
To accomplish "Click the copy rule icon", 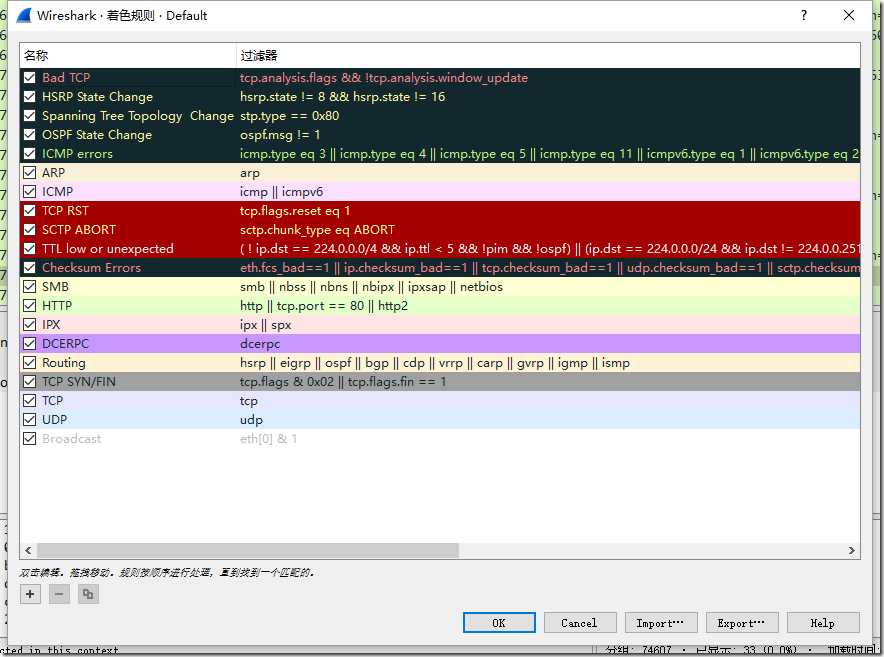I will pos(88,594).
